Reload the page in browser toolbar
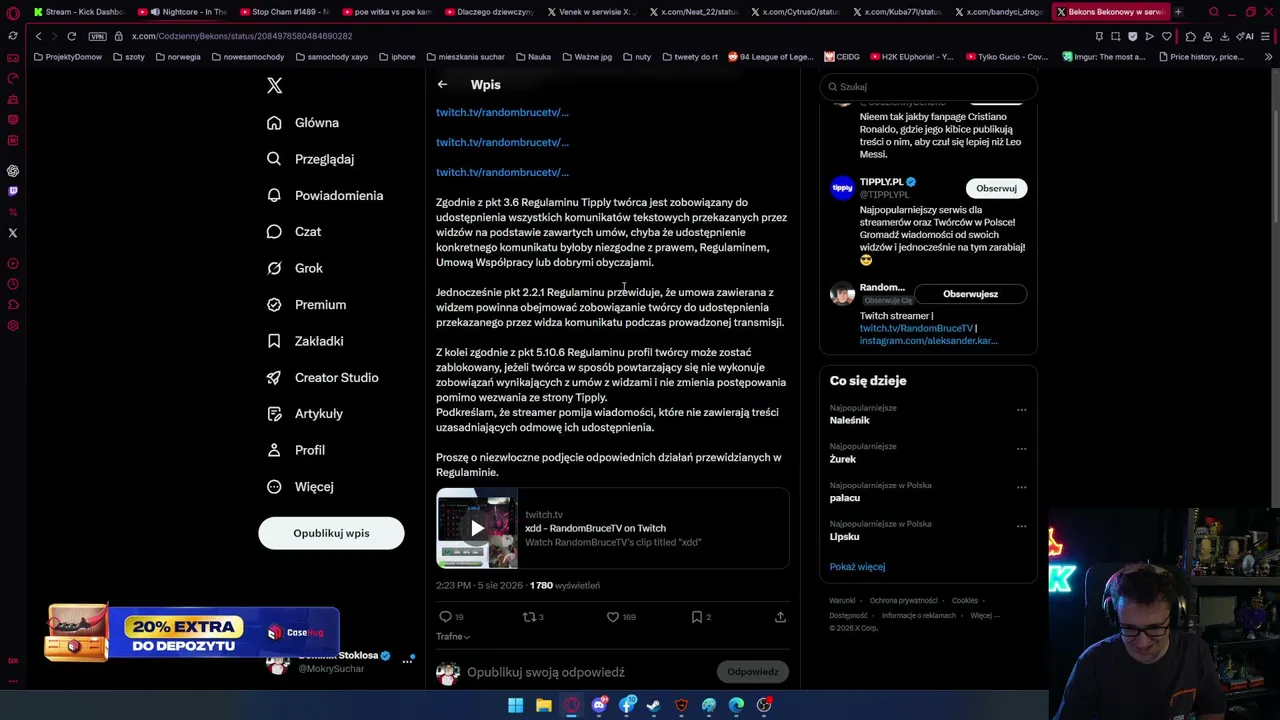Image resolution: width=1280 pixels, height=720 pixels. pos(72,37)
